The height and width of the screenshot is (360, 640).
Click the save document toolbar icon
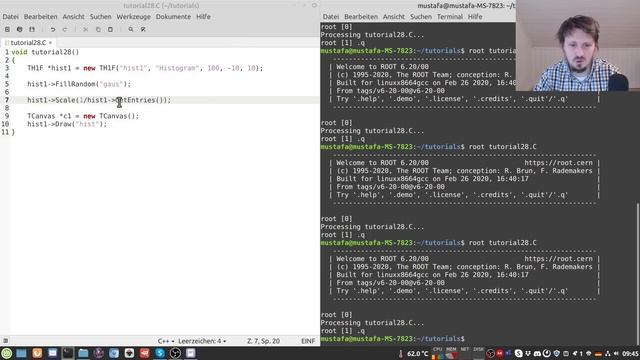pos(32,29)
